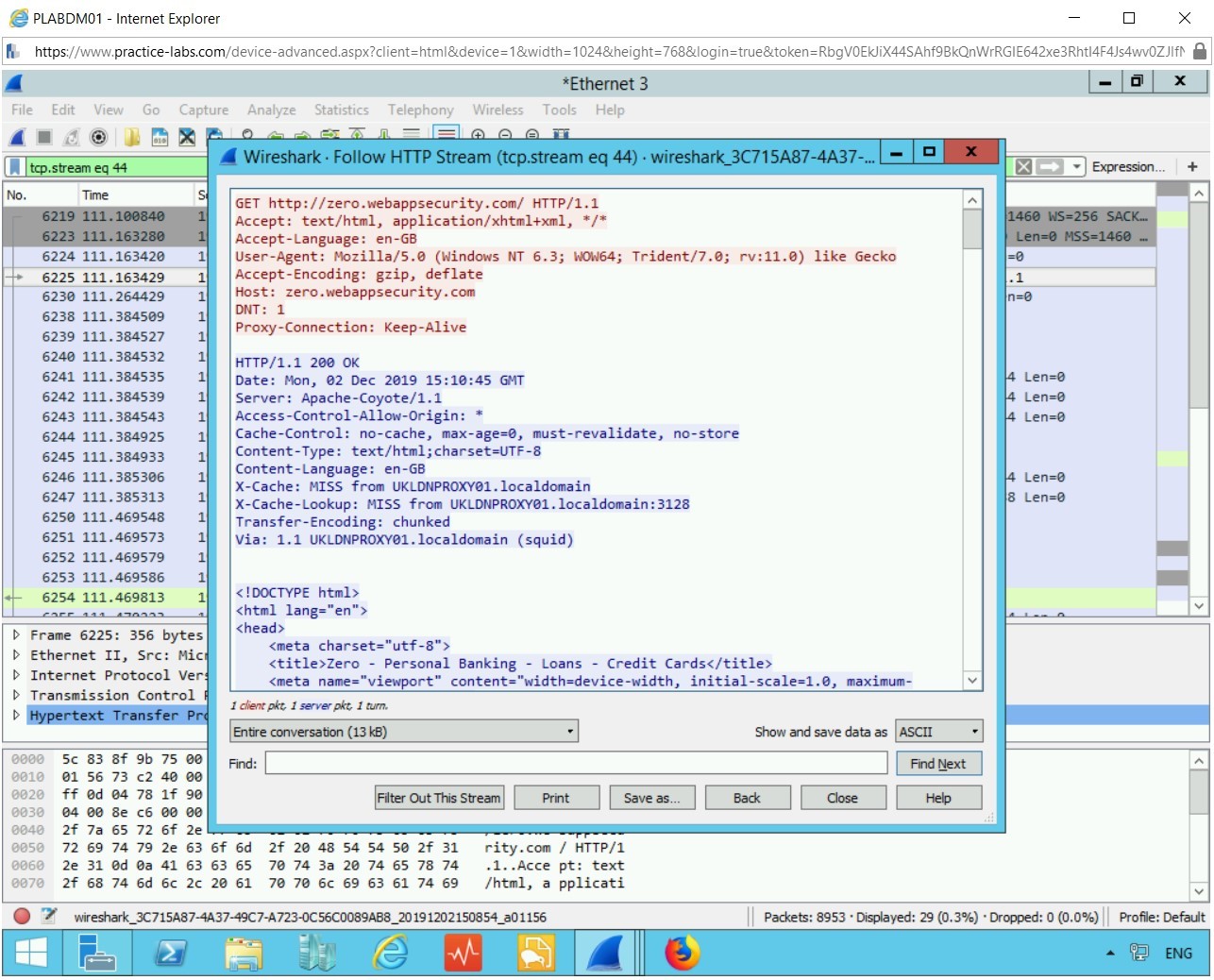Apply the display filter arrow icon
Screen dimensions: 1214x980
1050,167
